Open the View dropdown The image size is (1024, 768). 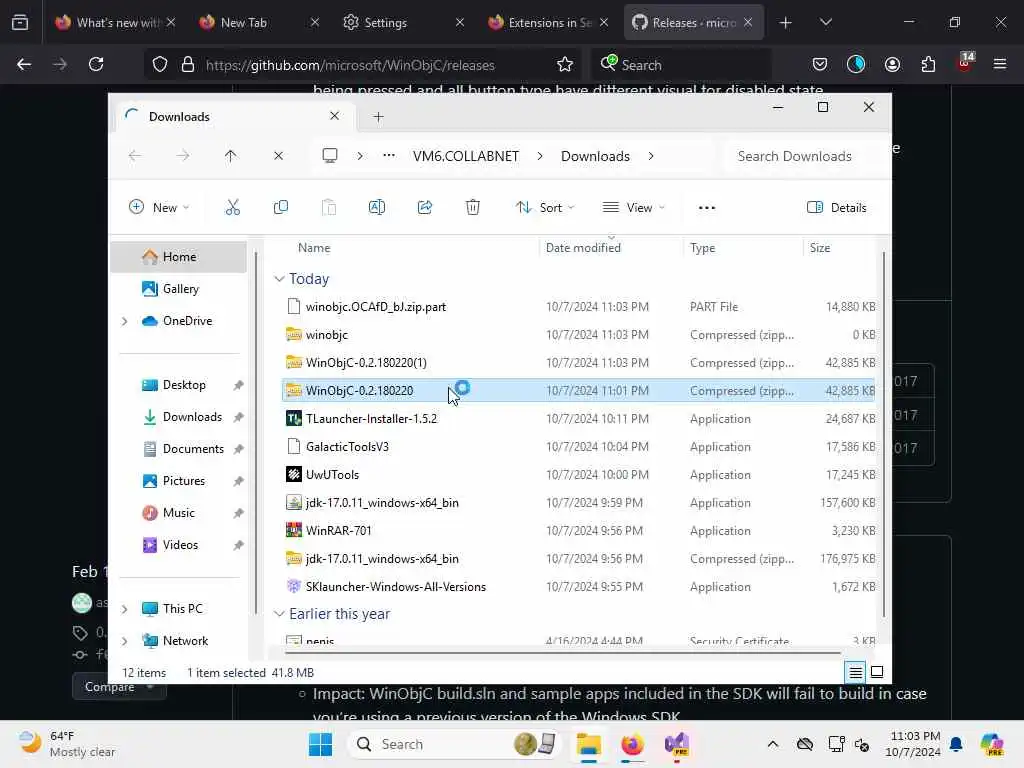pos(633,208)
